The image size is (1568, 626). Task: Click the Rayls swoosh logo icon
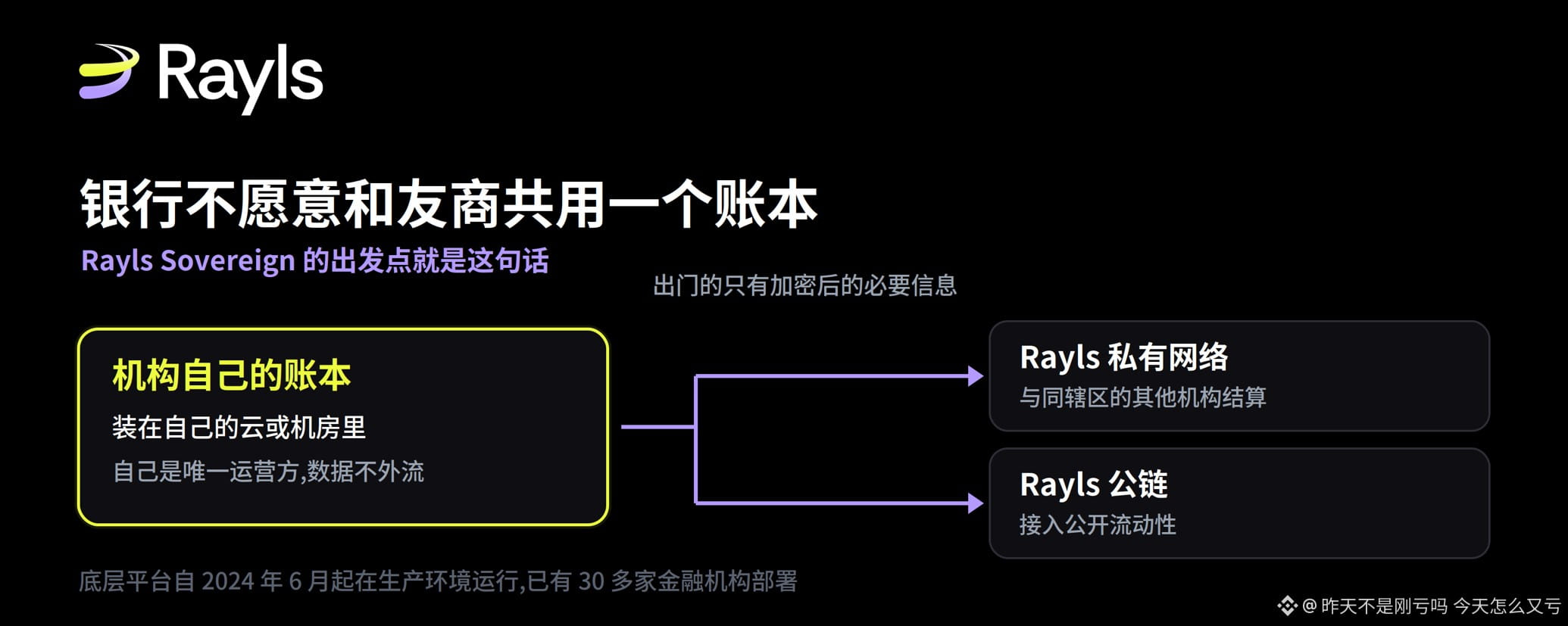point(109,72)
